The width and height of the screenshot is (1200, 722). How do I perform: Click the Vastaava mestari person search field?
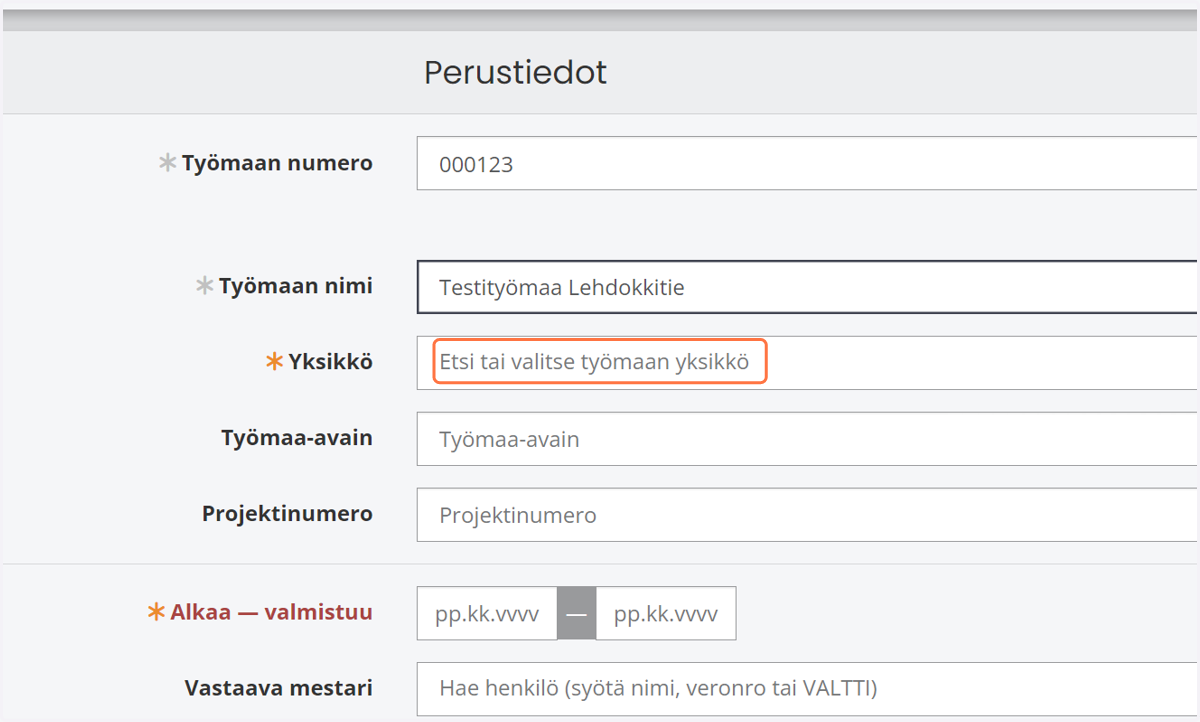807,688
